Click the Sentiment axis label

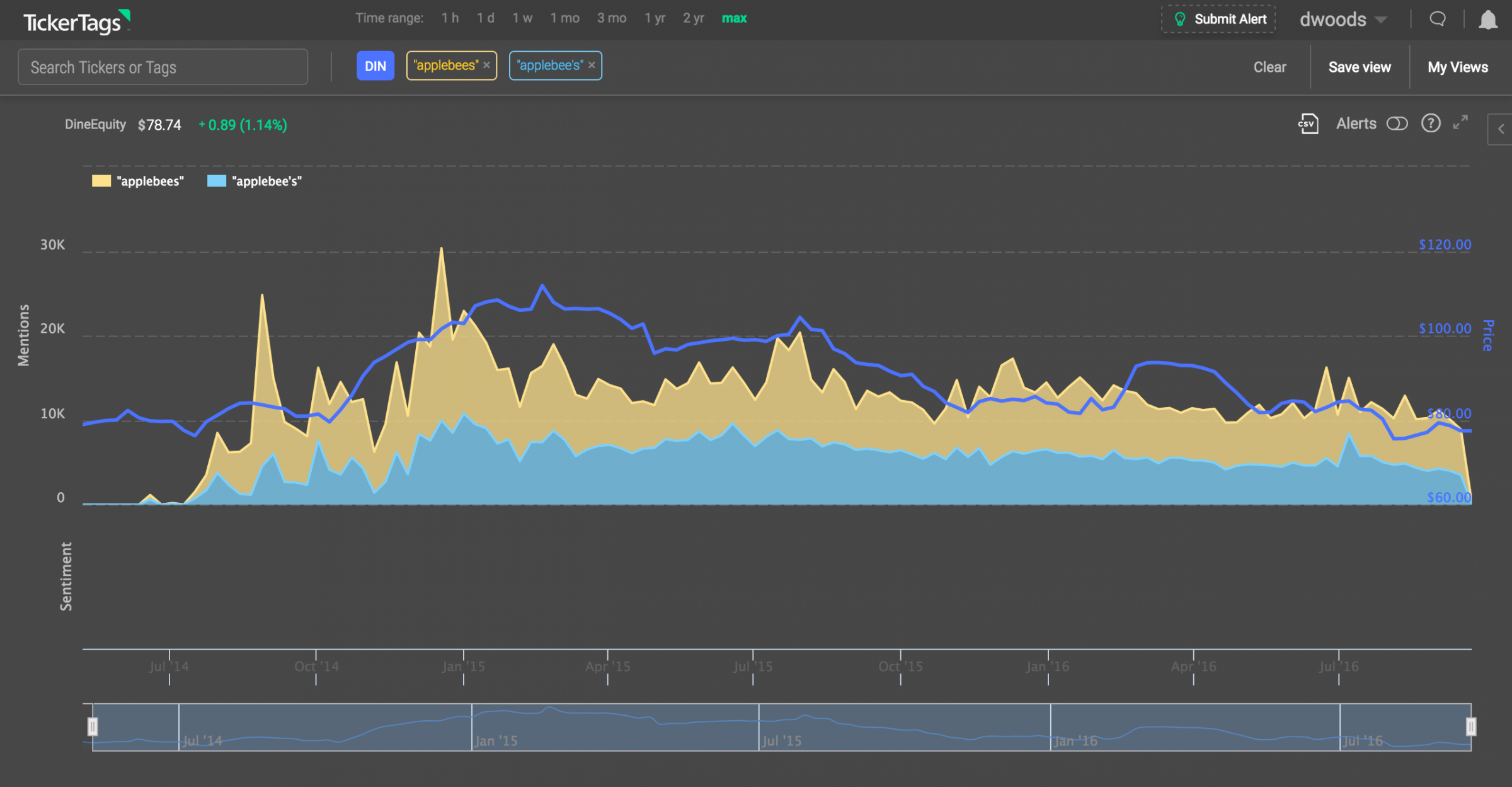click(66, 576)
